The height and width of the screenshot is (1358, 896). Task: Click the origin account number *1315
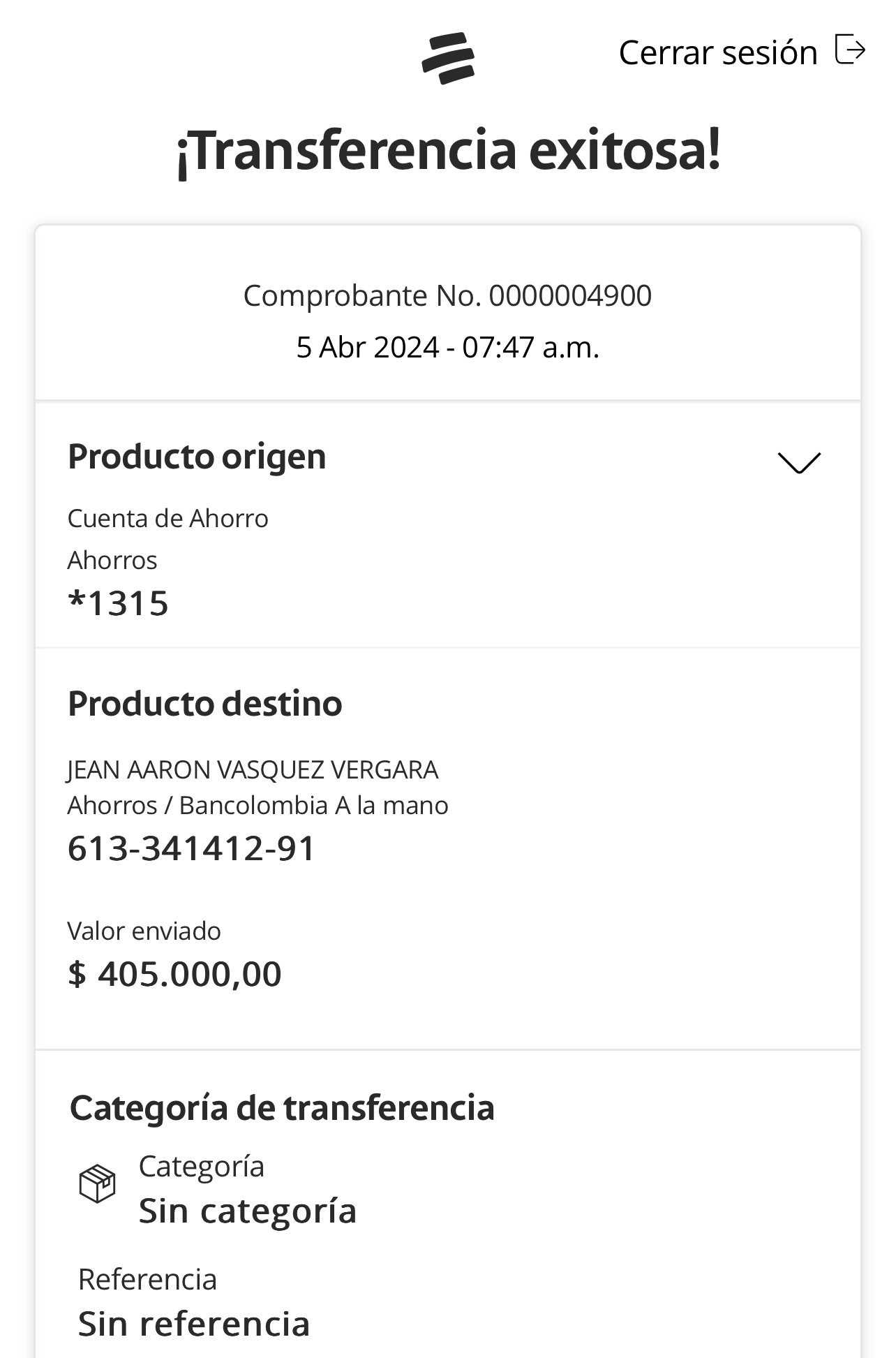[119, 603]
